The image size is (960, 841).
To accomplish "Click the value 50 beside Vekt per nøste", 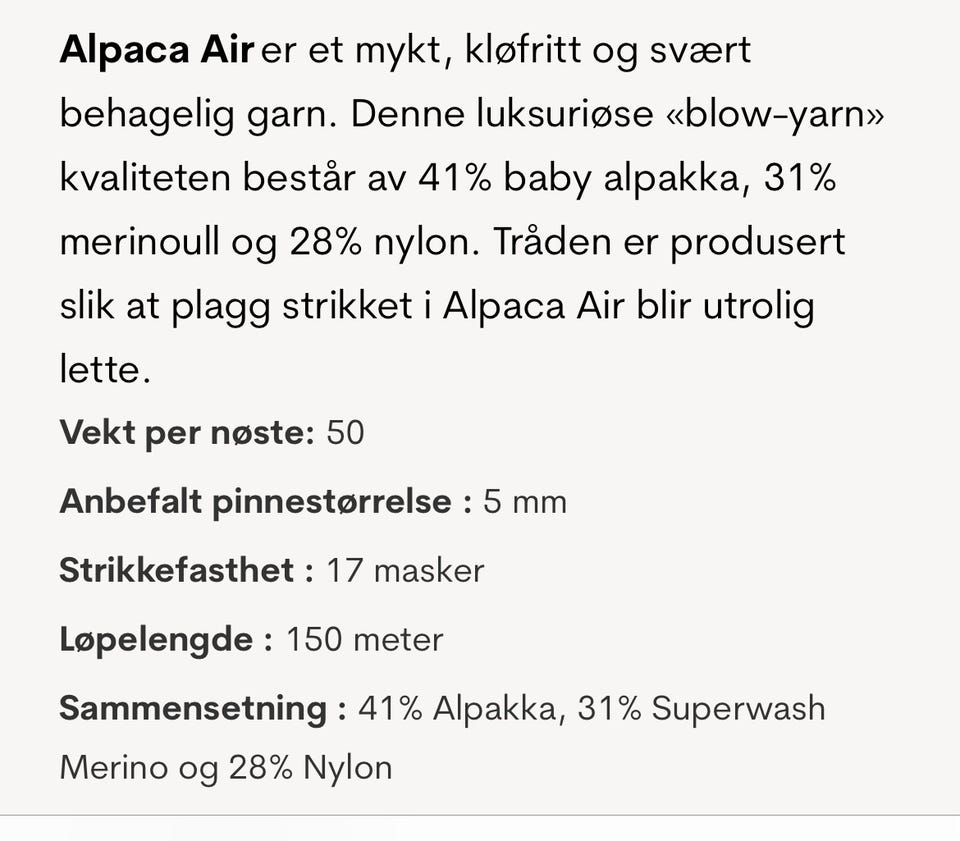I will tap(345, 433).
